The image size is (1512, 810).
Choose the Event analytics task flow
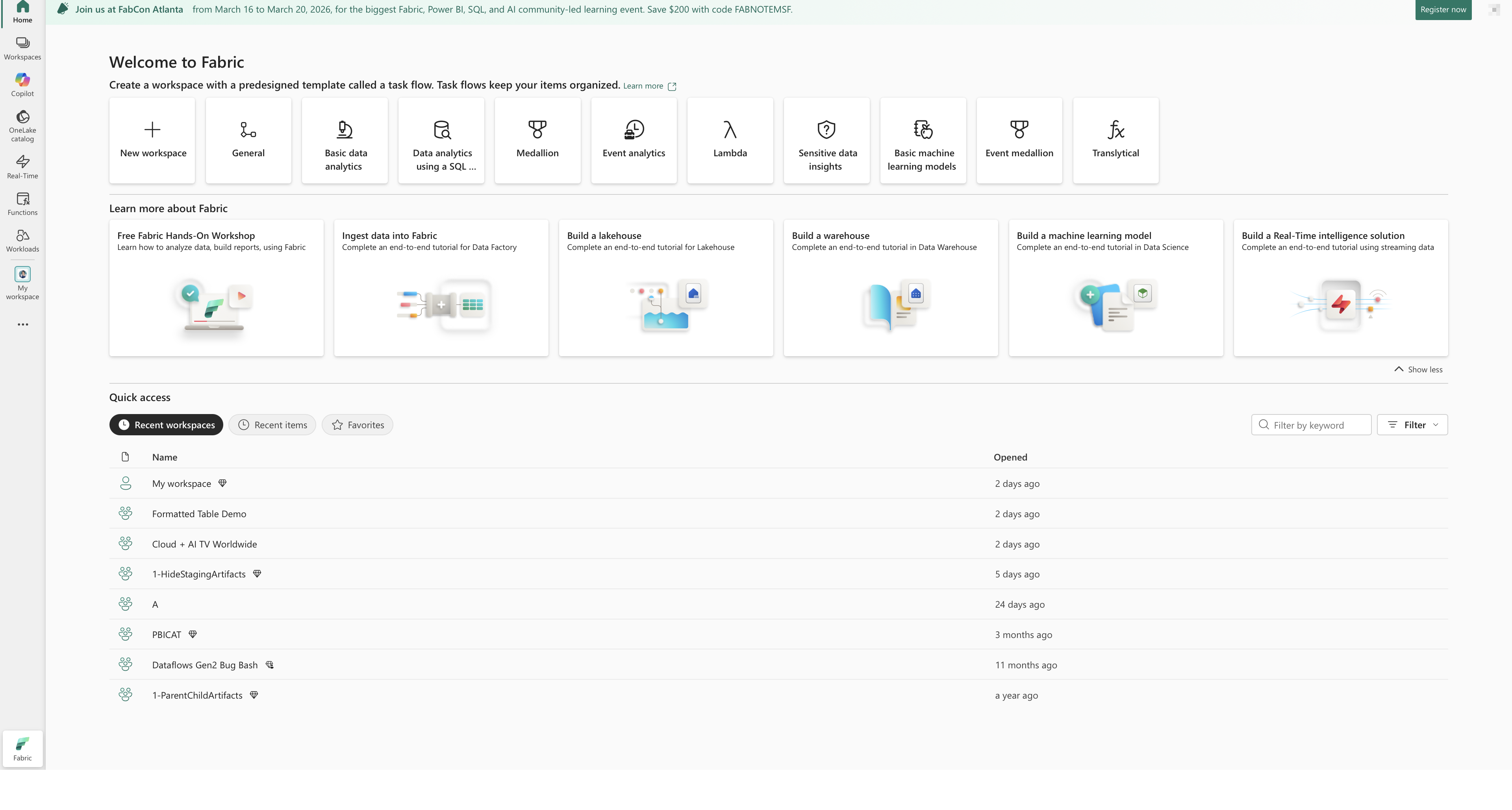click(634, 140)
